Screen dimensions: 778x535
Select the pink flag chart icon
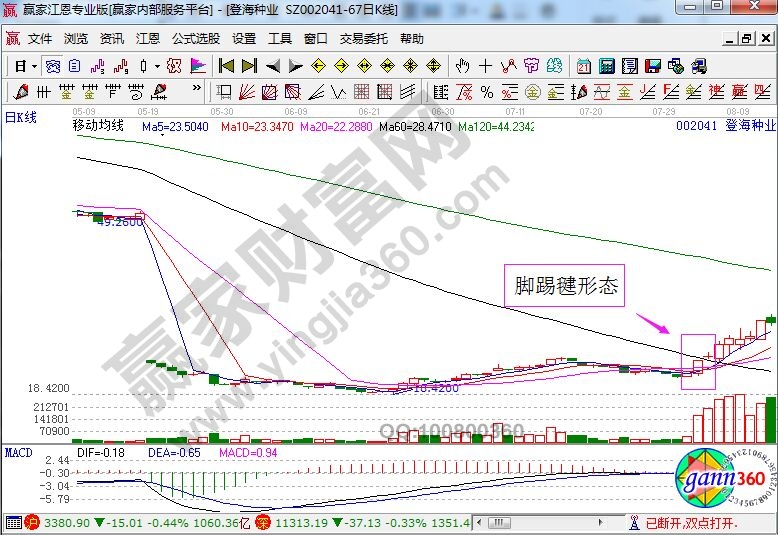(197, 67)
